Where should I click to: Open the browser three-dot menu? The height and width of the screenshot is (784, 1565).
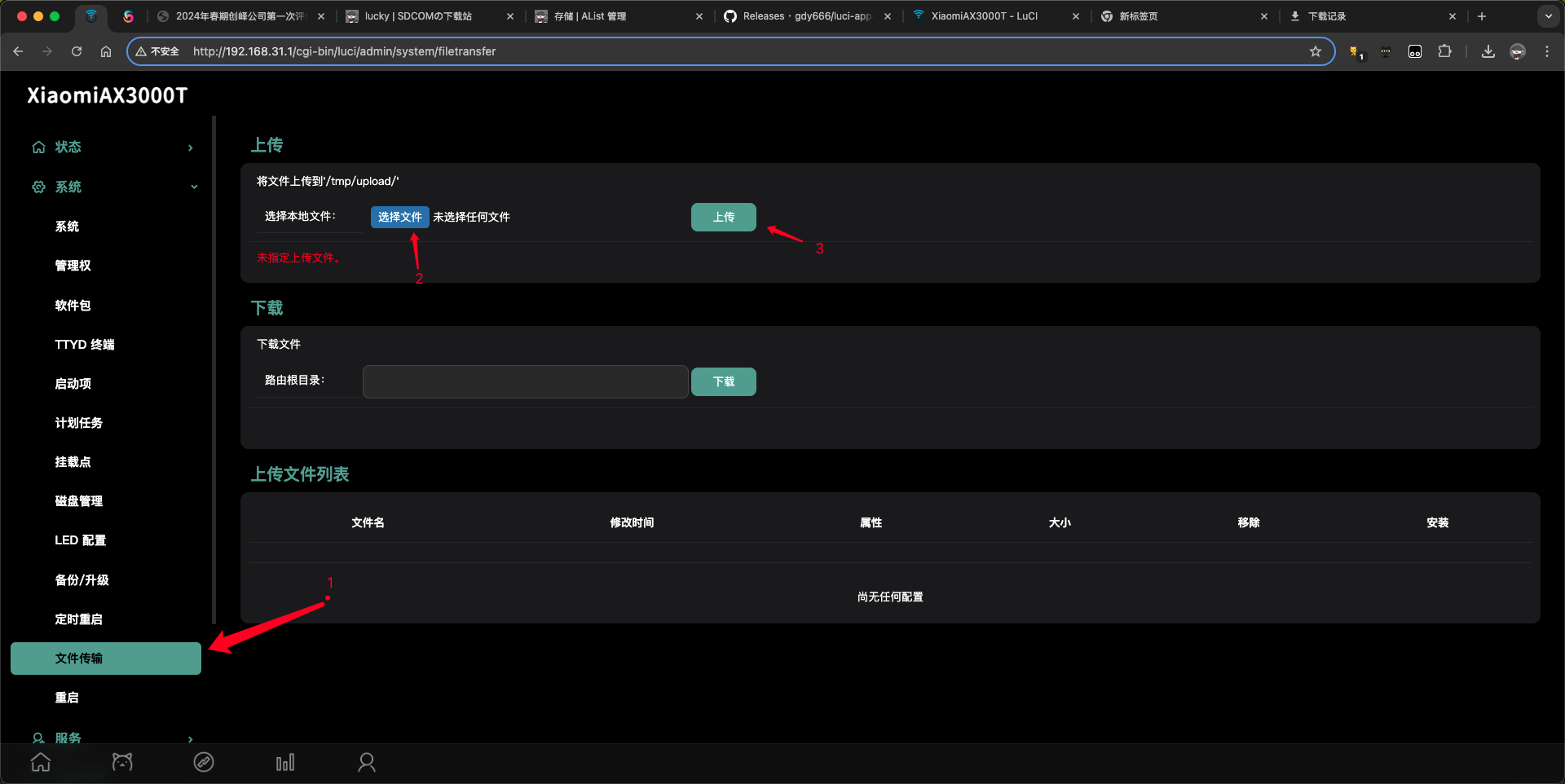(1547, 51)
